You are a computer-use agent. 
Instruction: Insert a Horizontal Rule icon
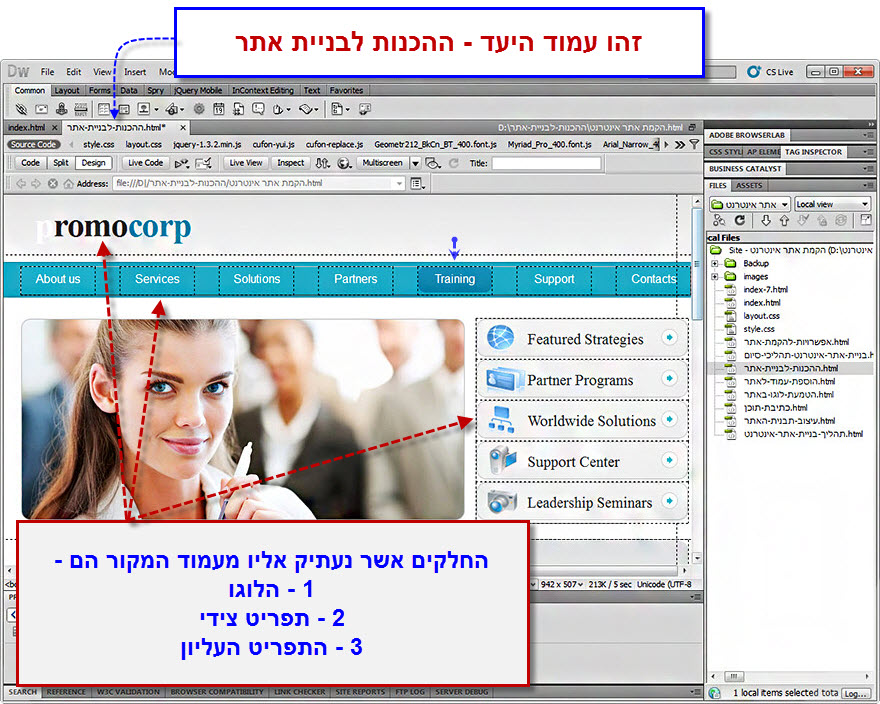[x=81, y=109]
